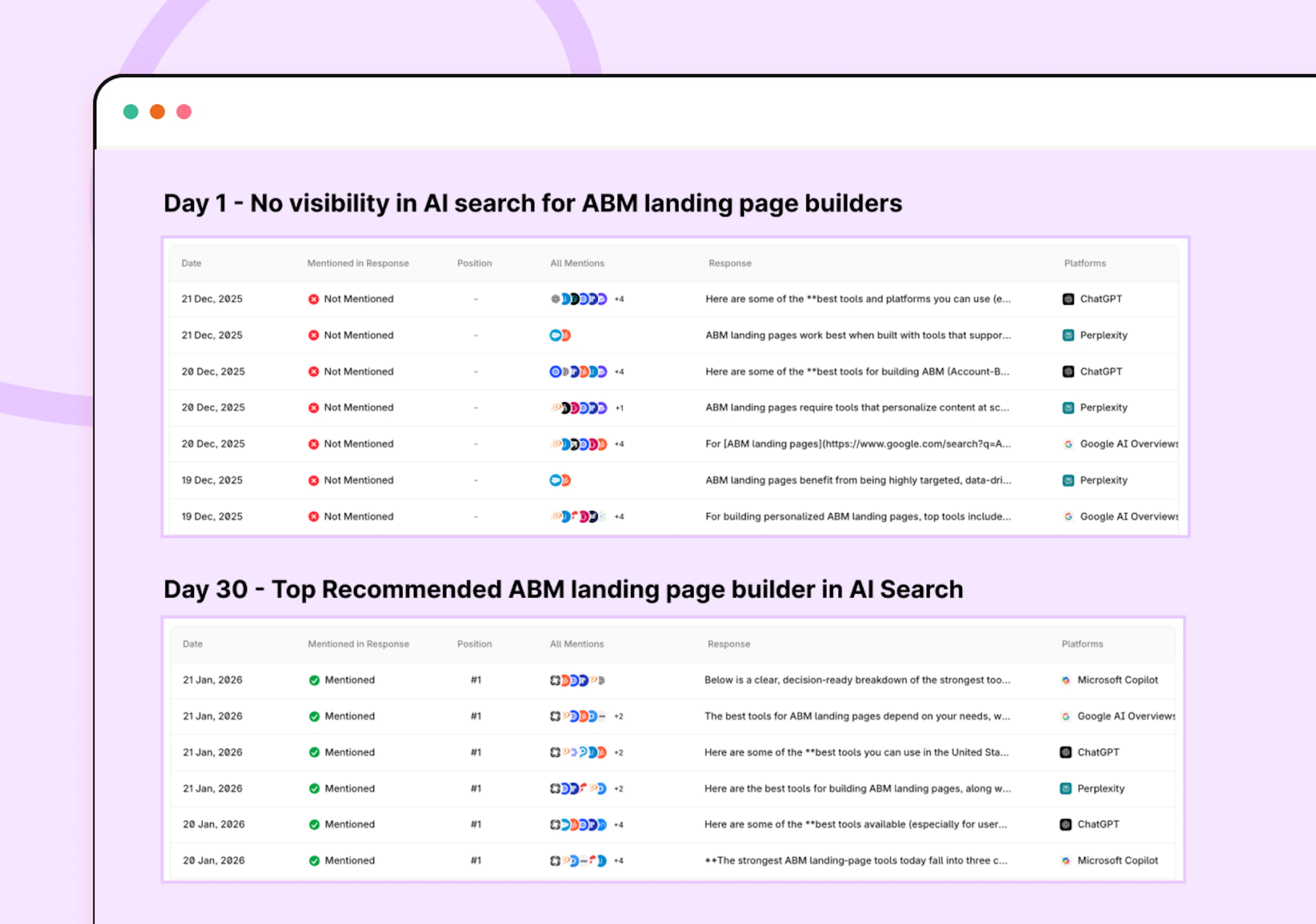
Task: Click the ChatGPT icon in the 20 Jan, 2026 row
Action: (1065, 824)
